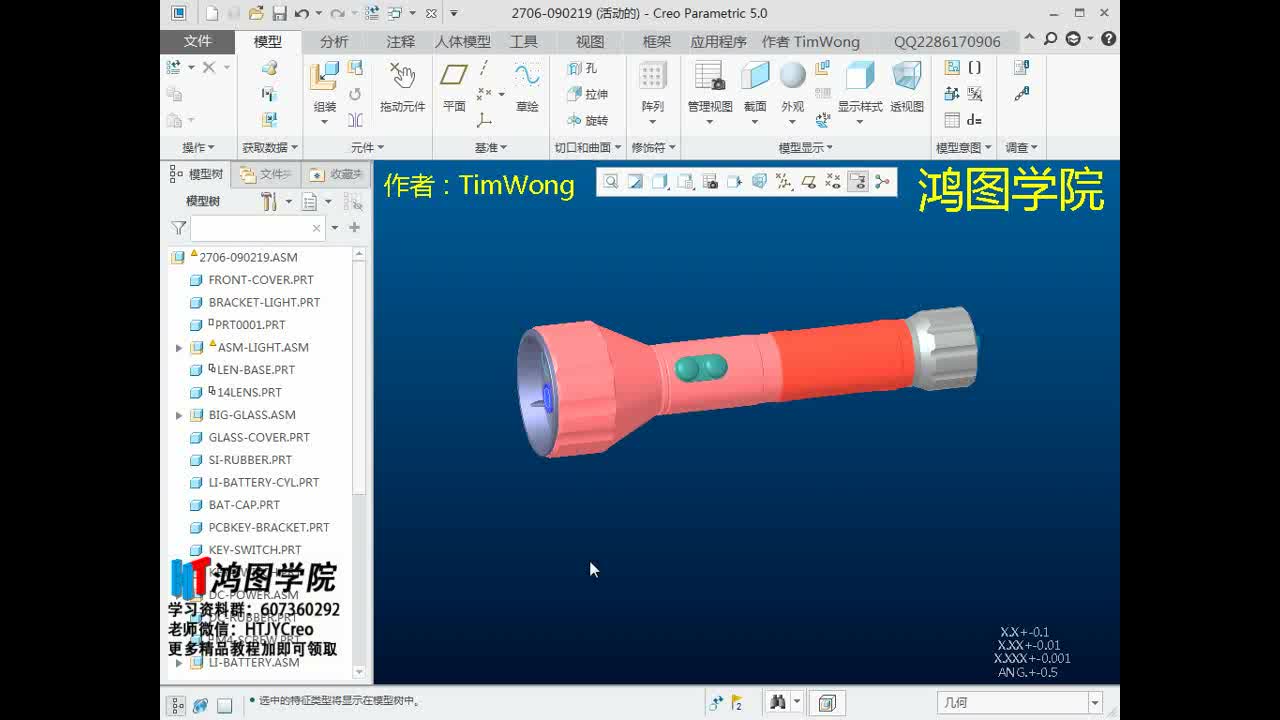Open the Operations (操作) group dropdown
Viewport: 1280px width, 720px height.
click(x=198, y=147)
